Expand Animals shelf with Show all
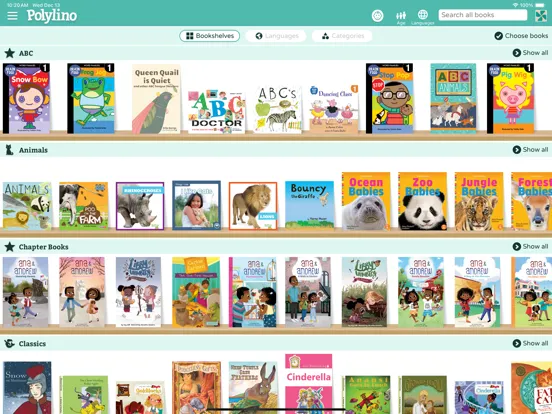The height and width of the screenshot is (414, 552). point(530,150)
